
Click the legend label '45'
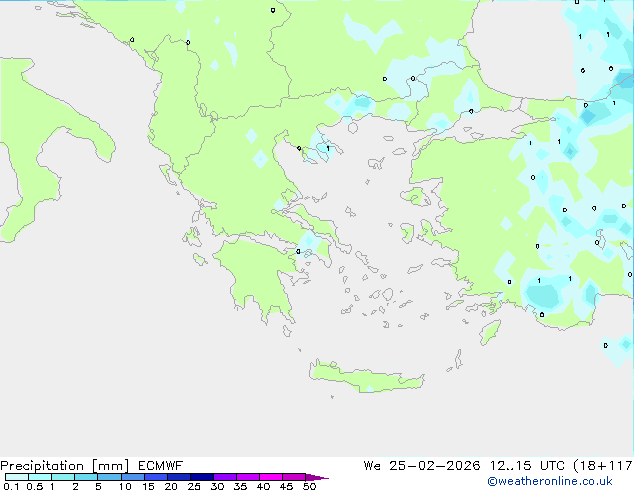point(286,486)
